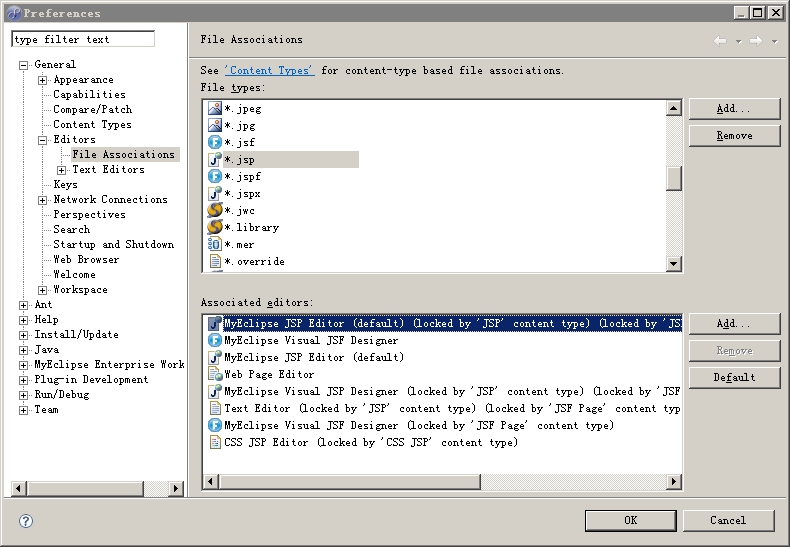Expand Install/Update category
790x547 pixels.
[x=23, y=335]
